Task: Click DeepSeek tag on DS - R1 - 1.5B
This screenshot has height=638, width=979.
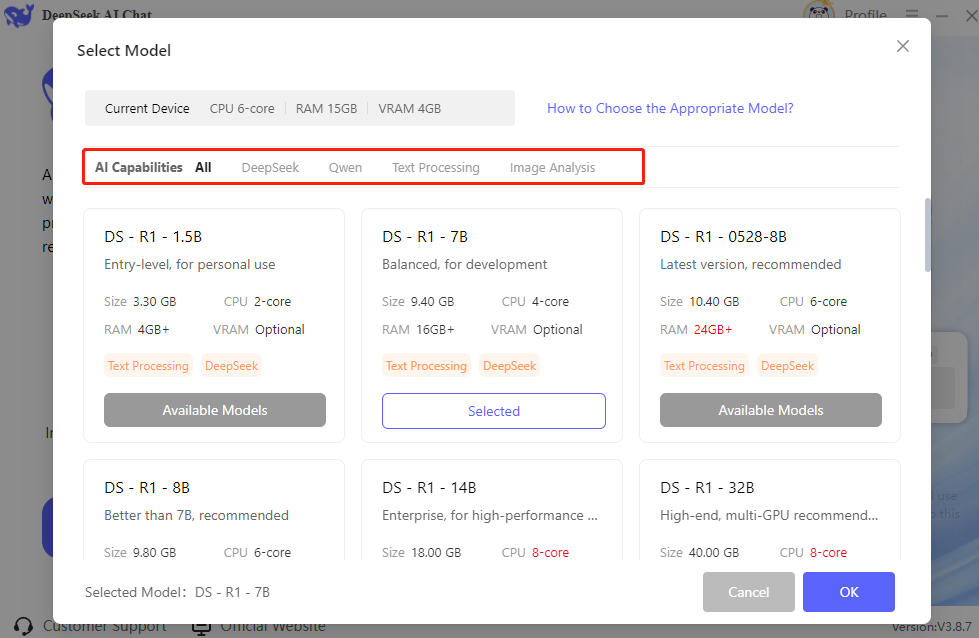Action: 232,366
